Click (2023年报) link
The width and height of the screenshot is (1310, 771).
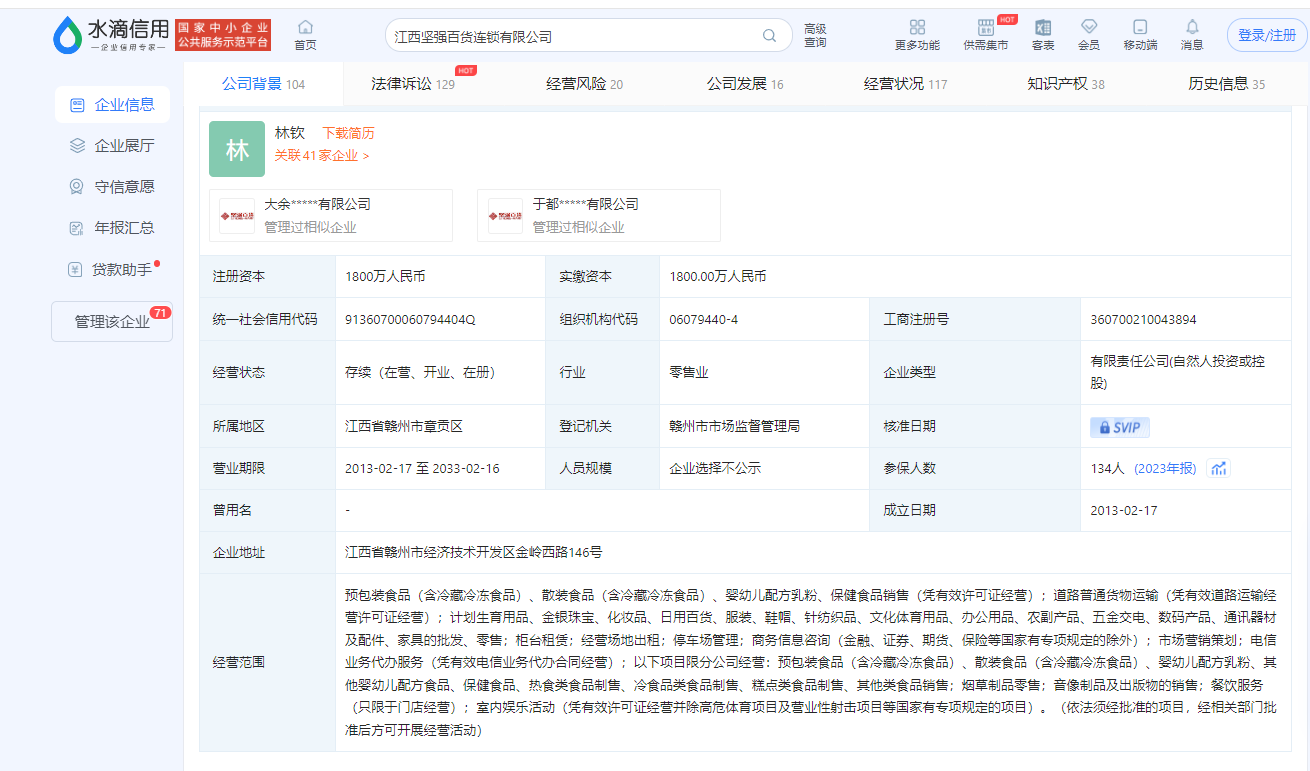pos(1165,468)
